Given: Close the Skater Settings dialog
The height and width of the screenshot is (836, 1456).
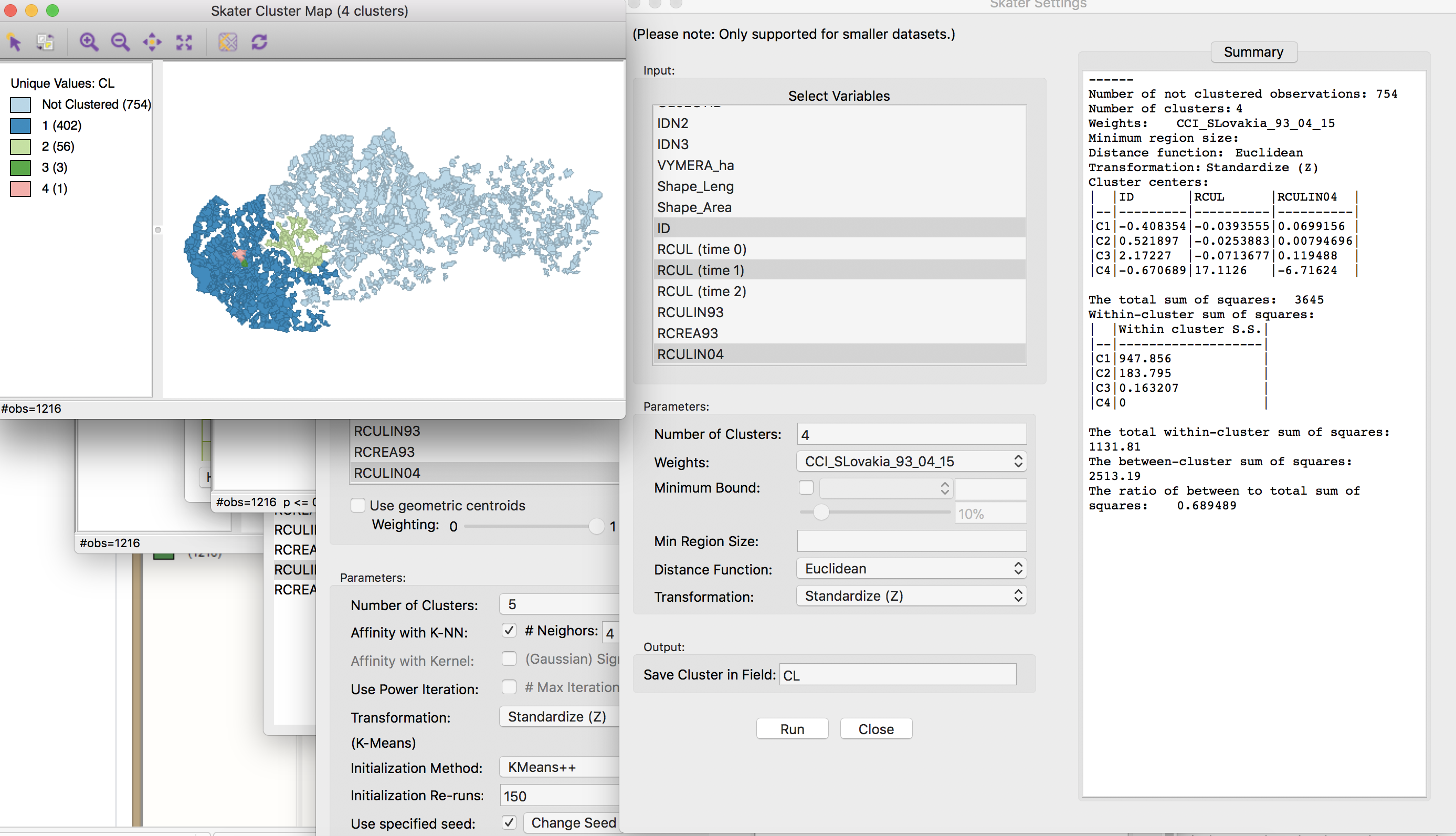Looking at the screenshot, I should pyautogui.click(x=876, y=729).
